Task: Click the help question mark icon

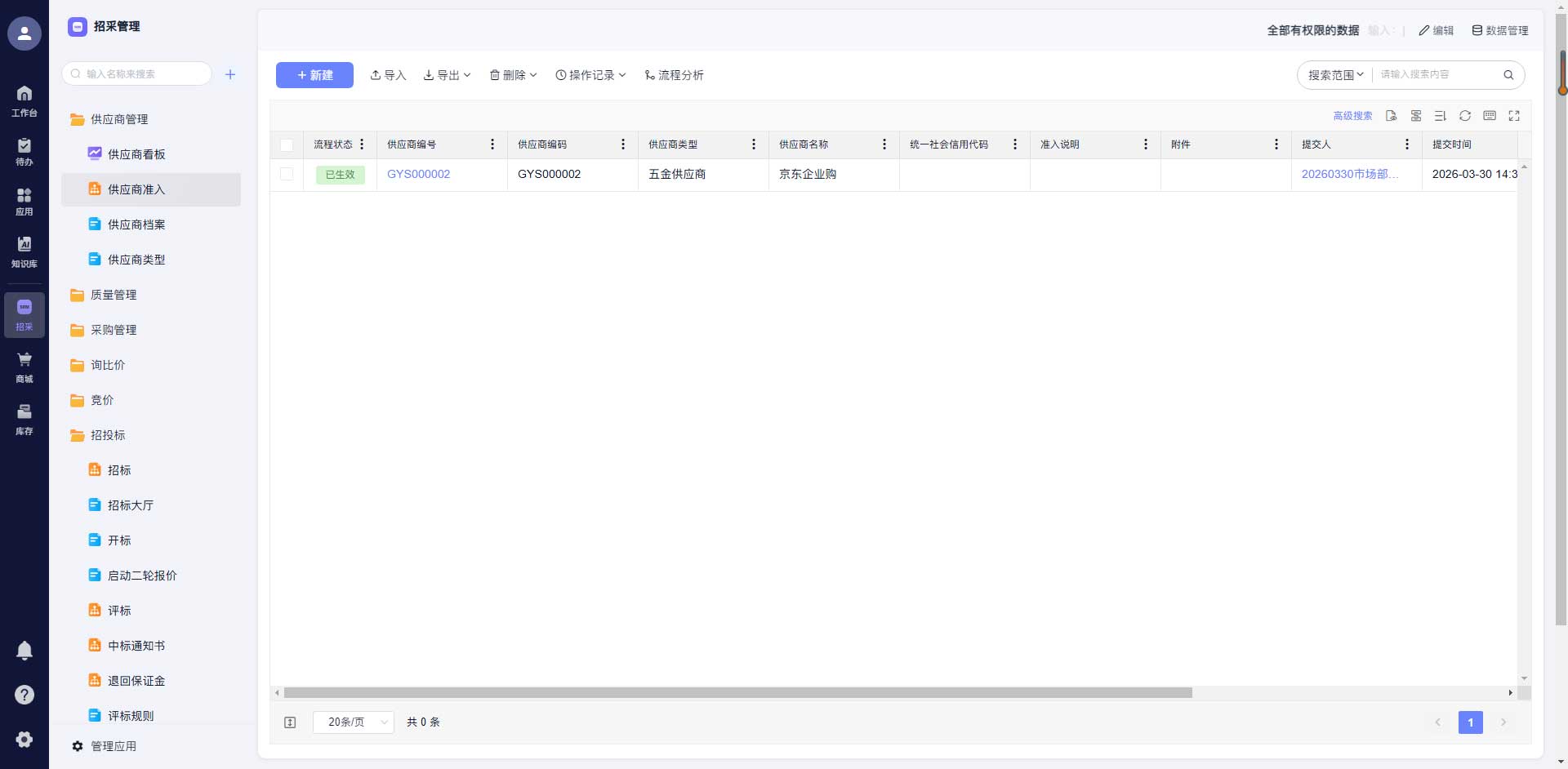Action: (x=24, y=695)
